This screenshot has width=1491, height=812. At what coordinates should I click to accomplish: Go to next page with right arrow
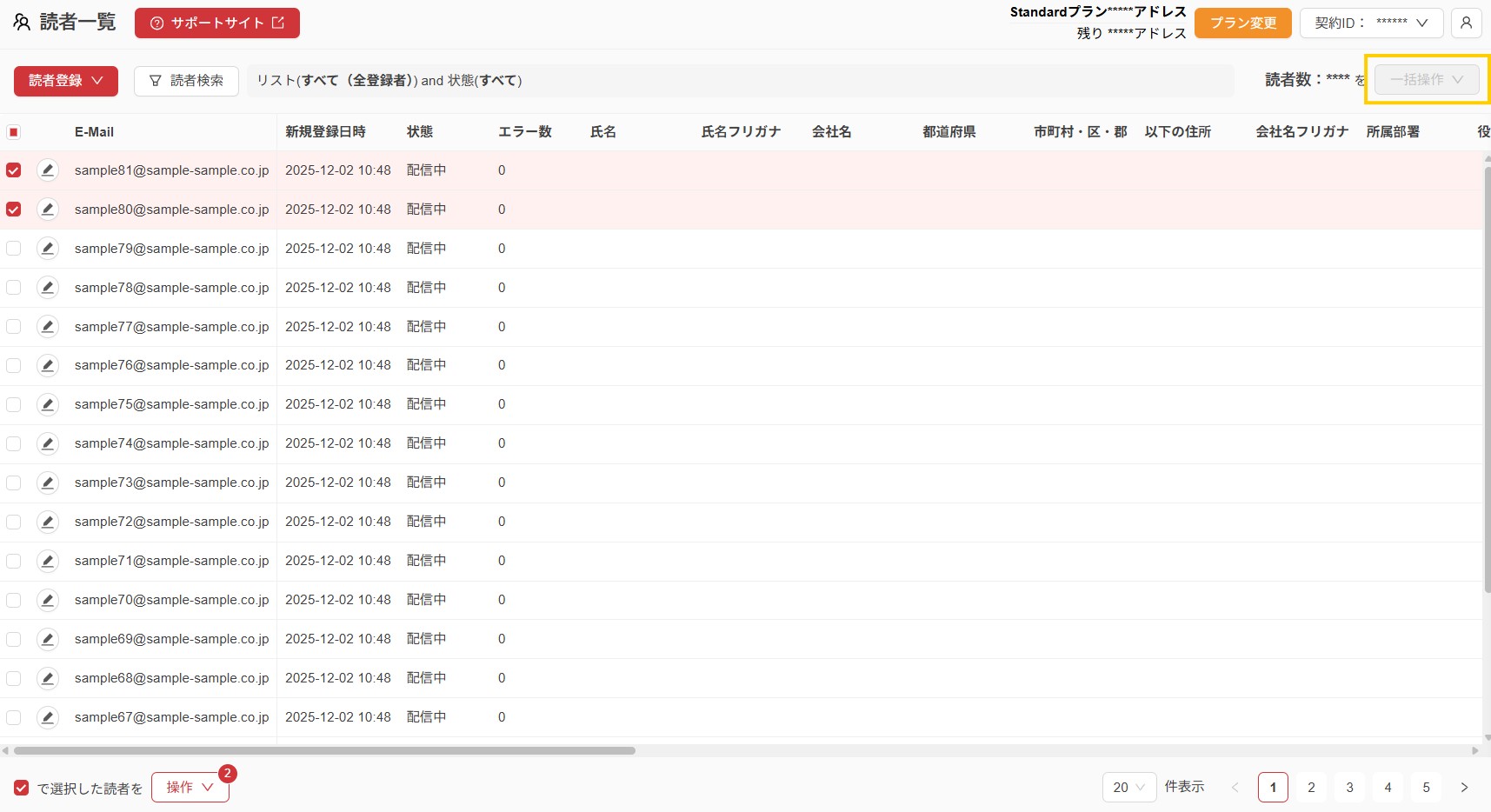tap(1464, 788)
